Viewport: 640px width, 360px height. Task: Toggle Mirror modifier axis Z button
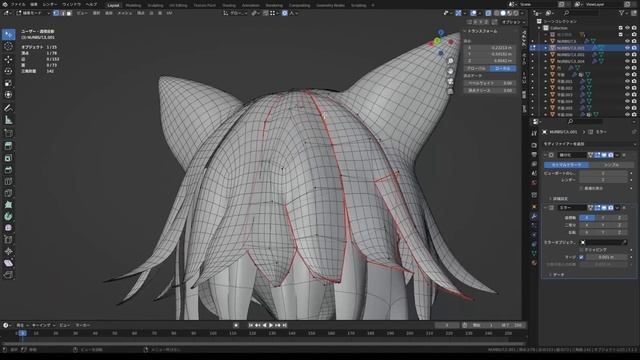click(x=619, y=218)
